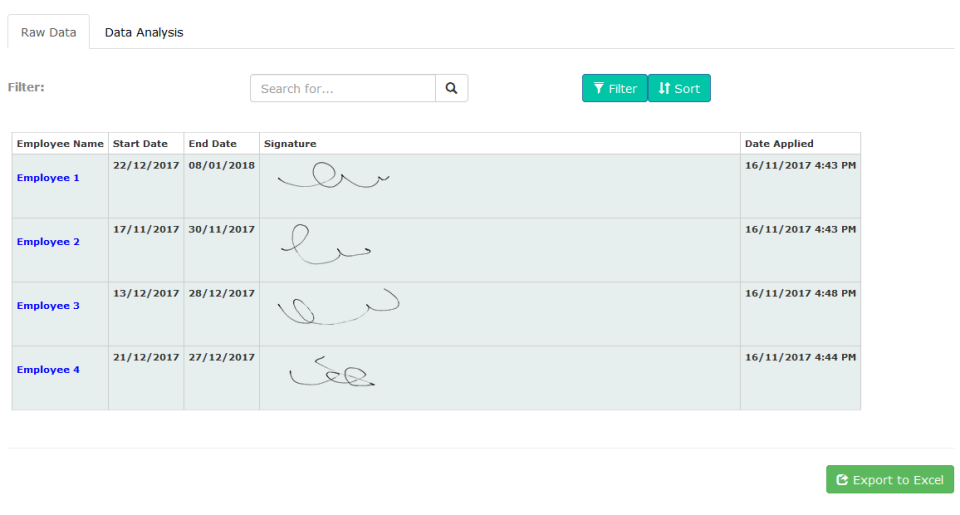
Task: Open Employee 3 link
Action: 48,306
